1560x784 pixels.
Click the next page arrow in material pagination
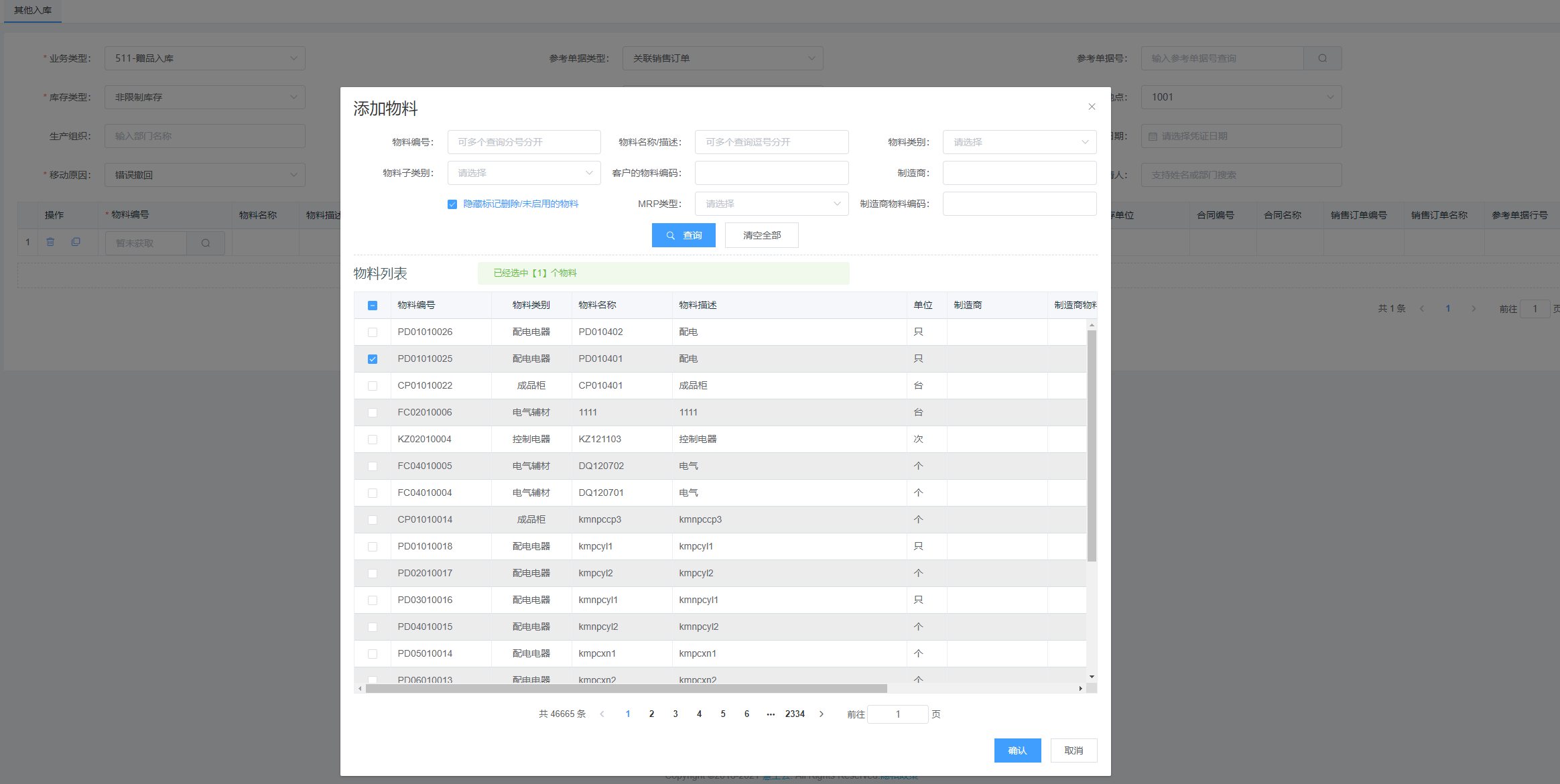tap(822, 714)
